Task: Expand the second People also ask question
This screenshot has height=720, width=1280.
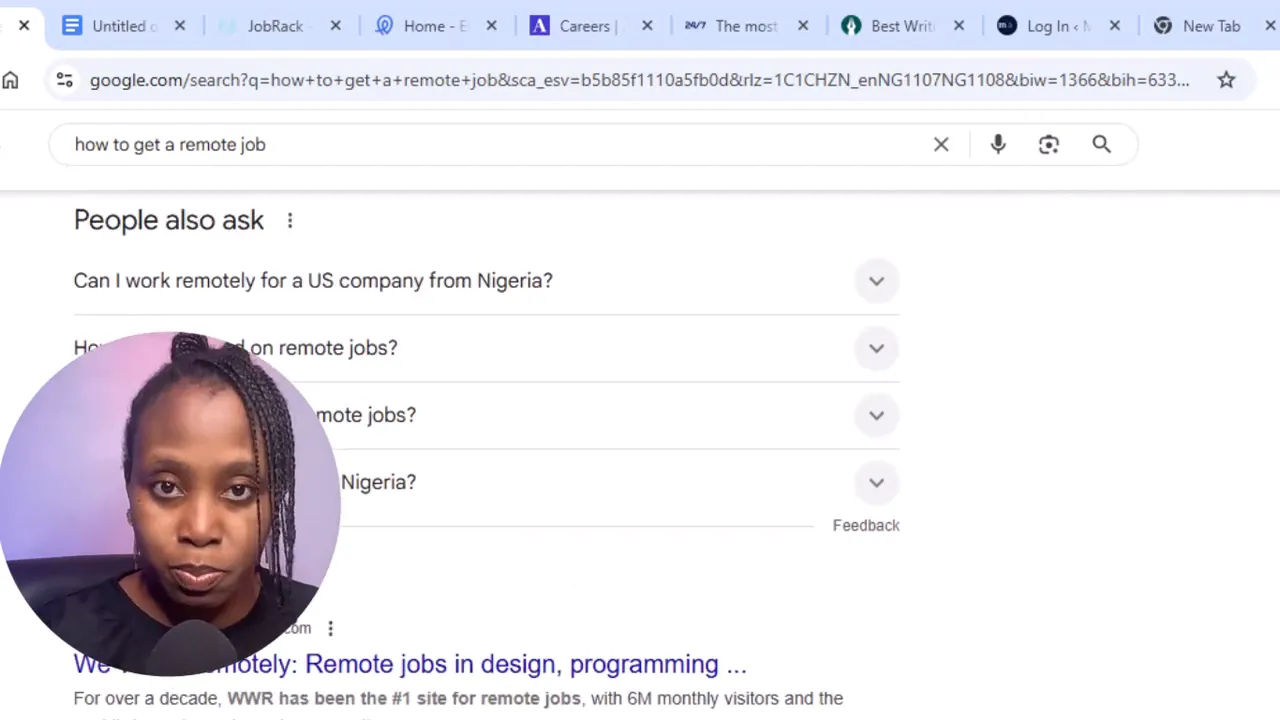Action: (x=876, y=348)
